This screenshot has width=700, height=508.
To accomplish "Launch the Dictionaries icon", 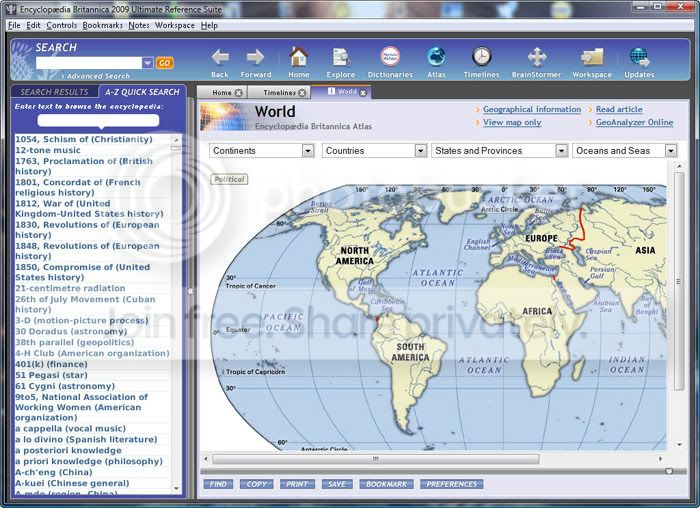I will pos(390,57).
